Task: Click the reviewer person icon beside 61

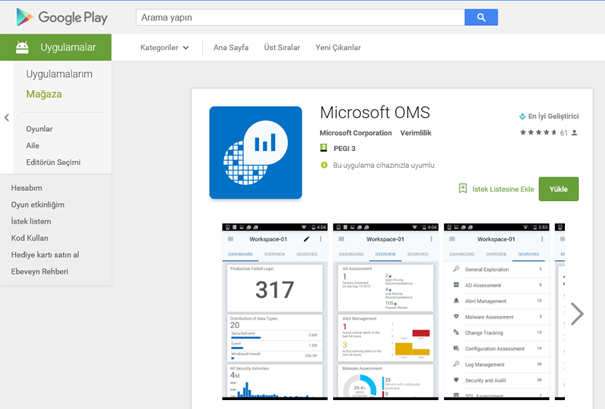Action: coord(574,133)
